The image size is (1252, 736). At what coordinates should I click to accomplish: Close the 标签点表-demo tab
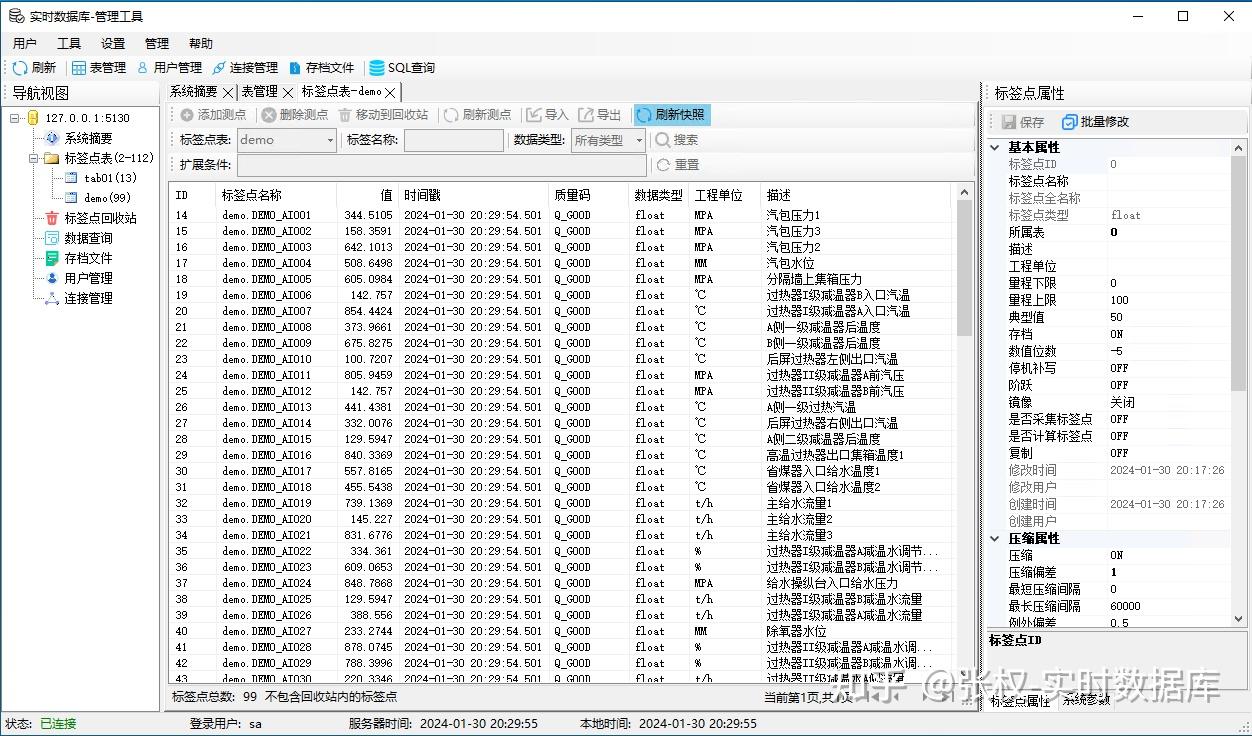point(391,92)
